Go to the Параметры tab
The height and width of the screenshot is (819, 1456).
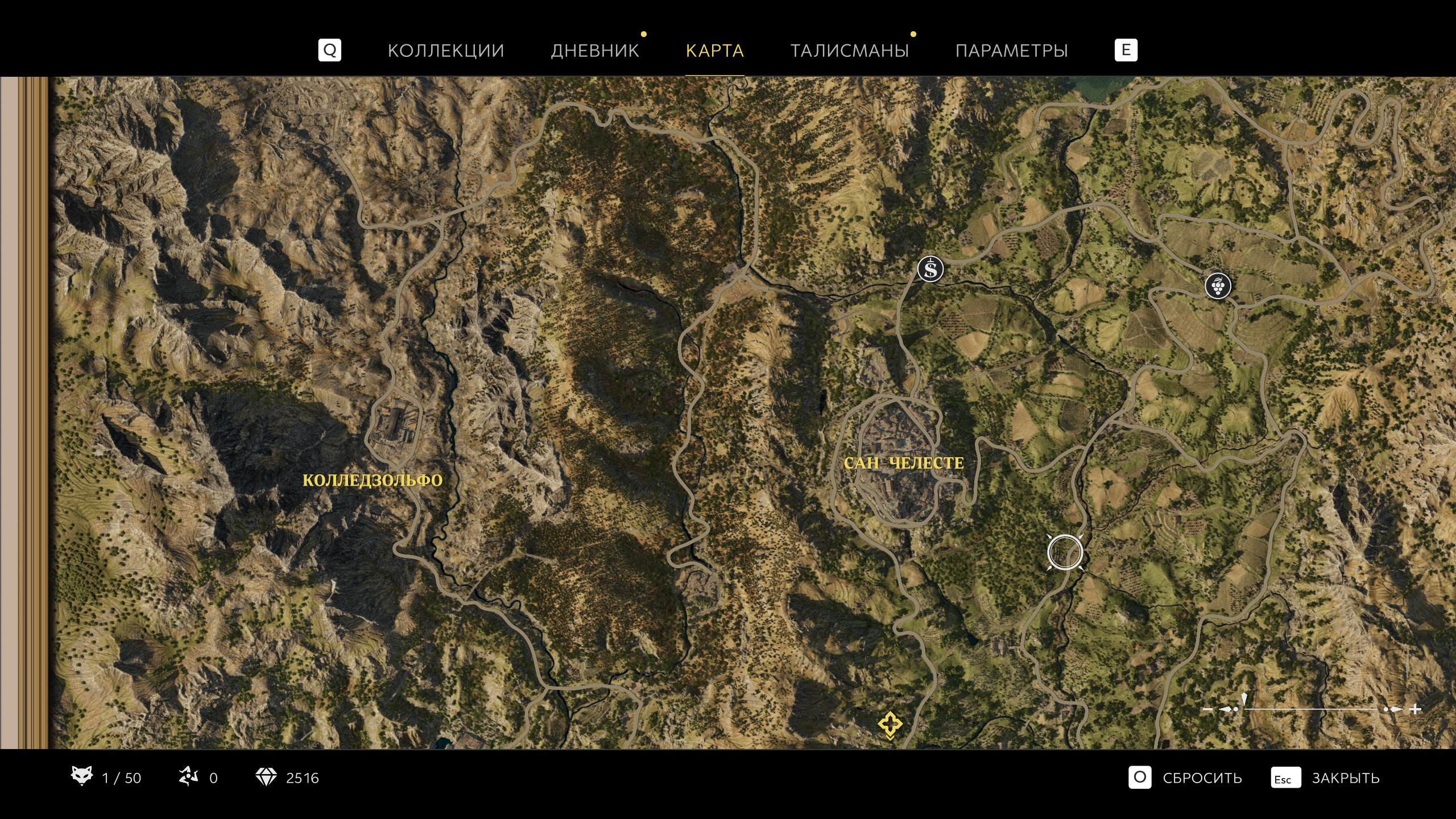1011,51
